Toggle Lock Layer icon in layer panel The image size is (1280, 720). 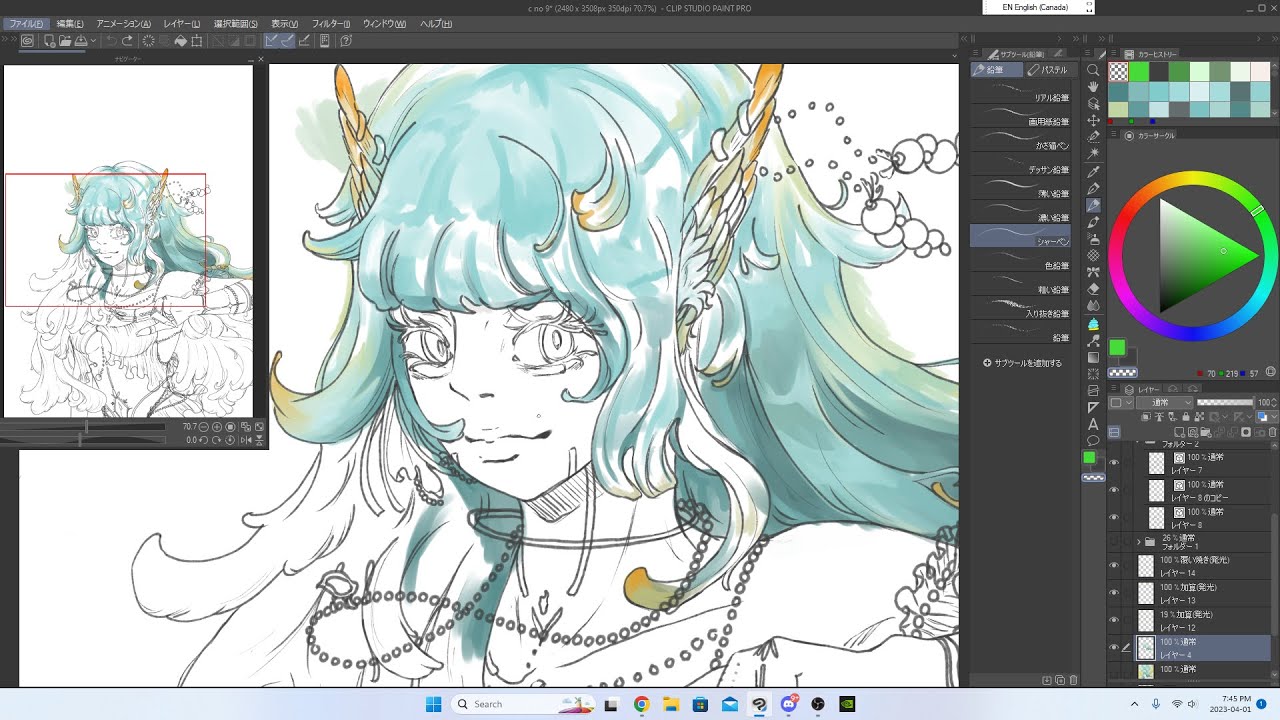pyautogui.click(x=1186, y=417)
